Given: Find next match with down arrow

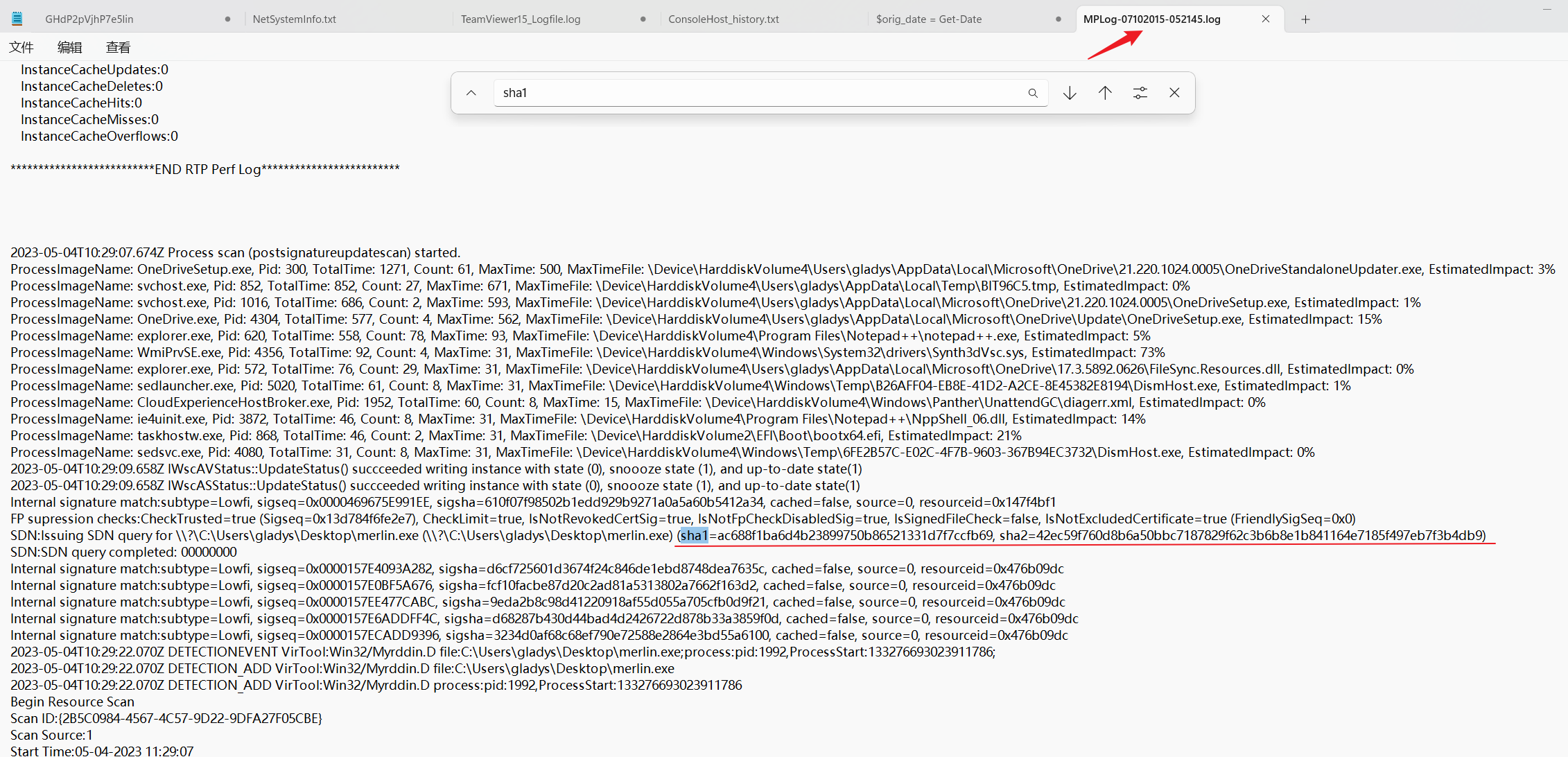Looking at the screenshot, I should tap(1070, 93).
